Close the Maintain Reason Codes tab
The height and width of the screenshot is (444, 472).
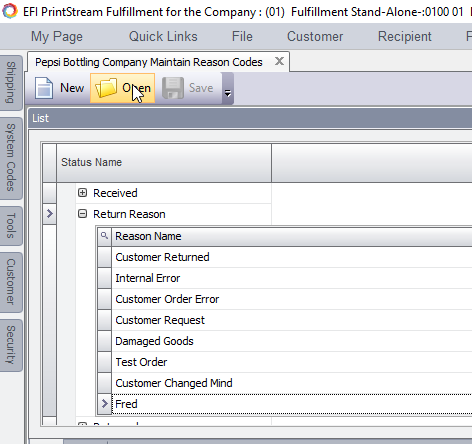pyautogui.click(x=279, y=61)
